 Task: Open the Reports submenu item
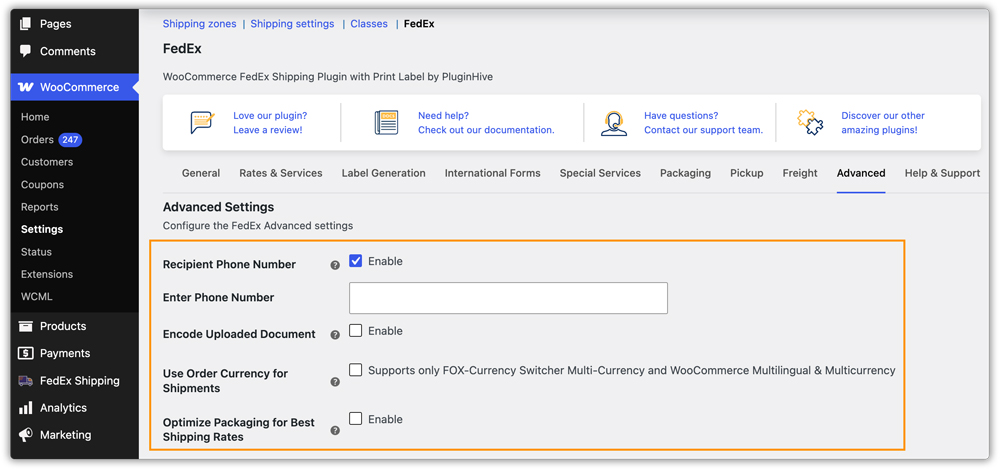(x=40, y=207)
